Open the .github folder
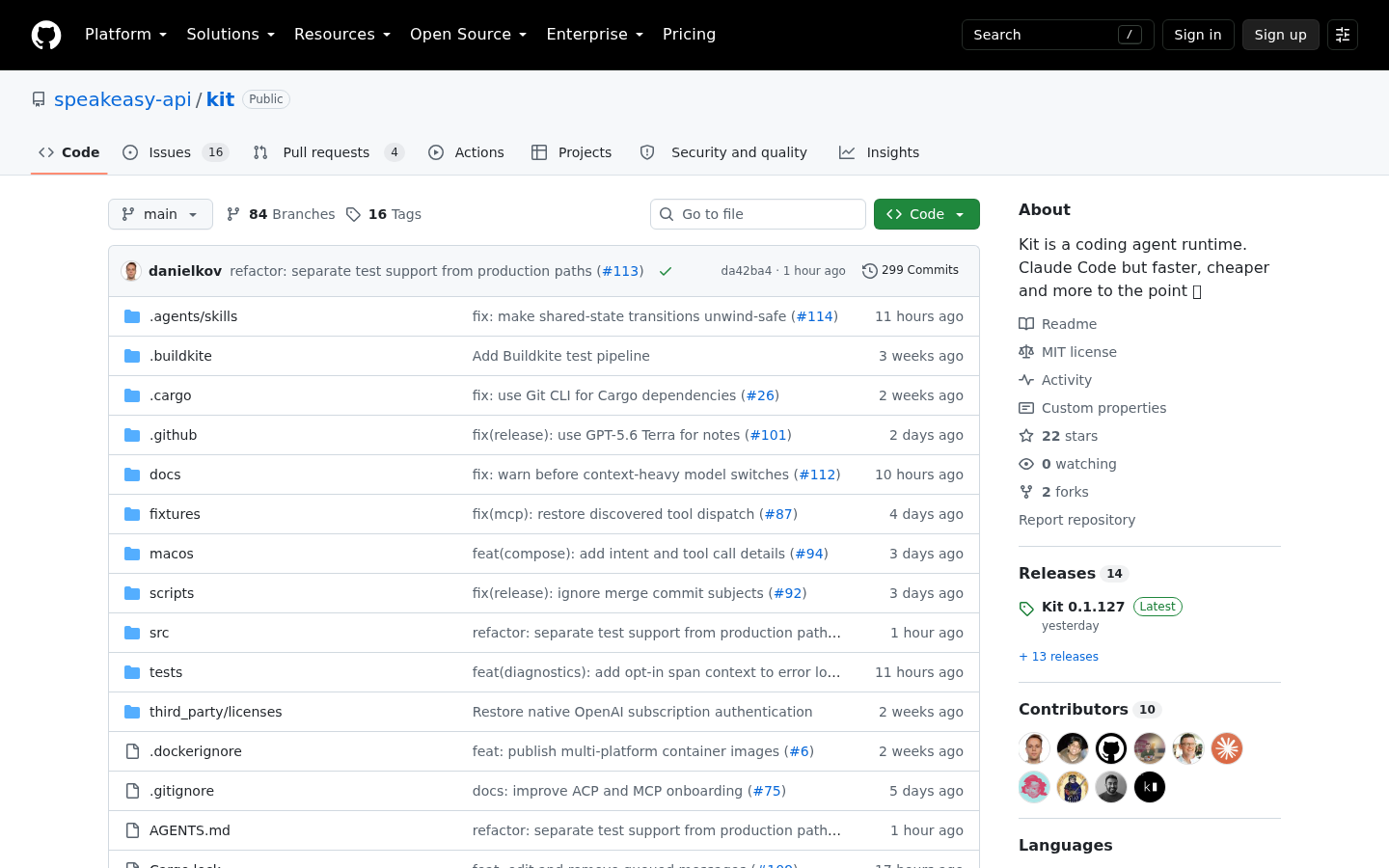The width and height of the screenshot is (1389, 868). pos(174,435)
